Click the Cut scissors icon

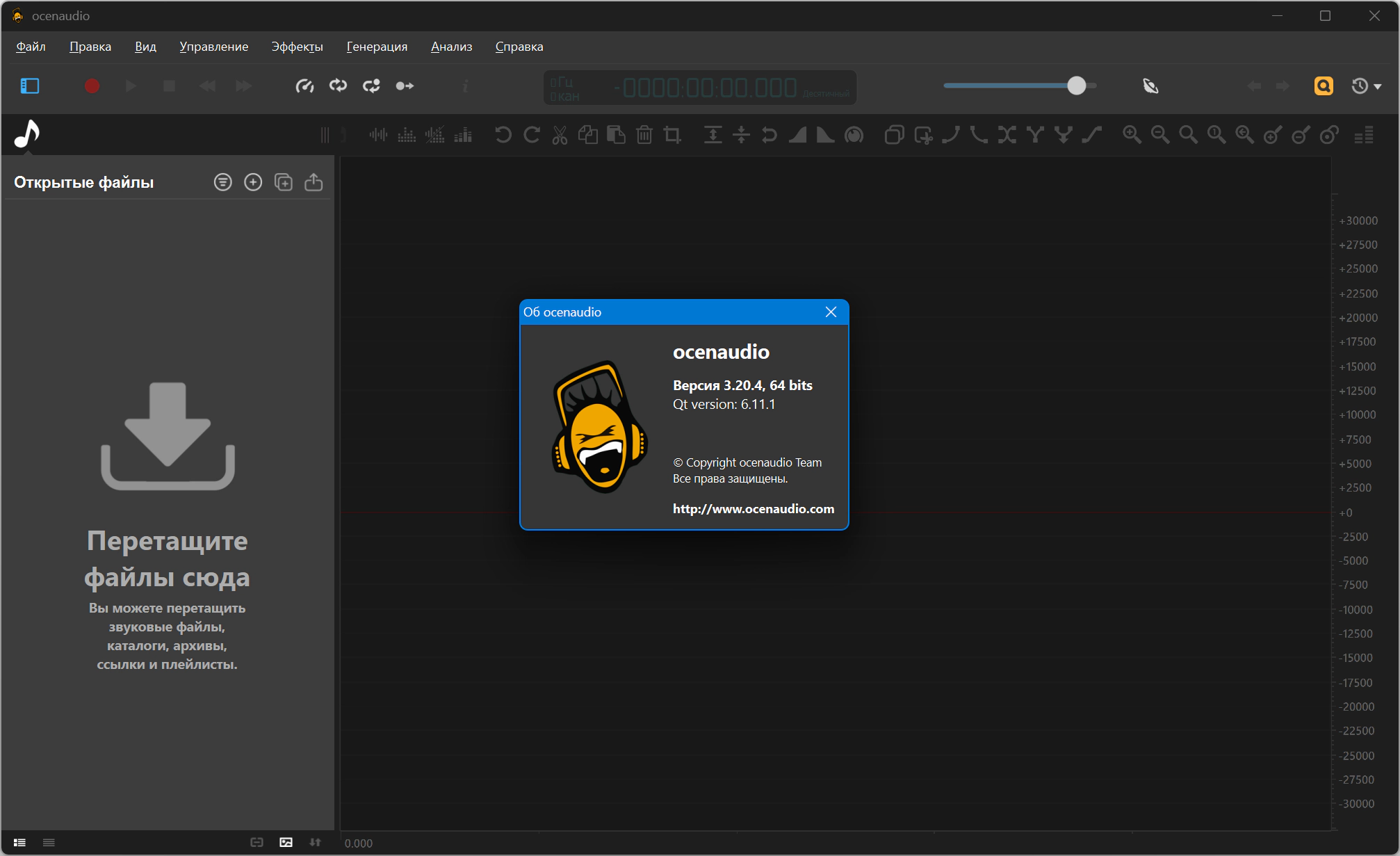(560, 135)
